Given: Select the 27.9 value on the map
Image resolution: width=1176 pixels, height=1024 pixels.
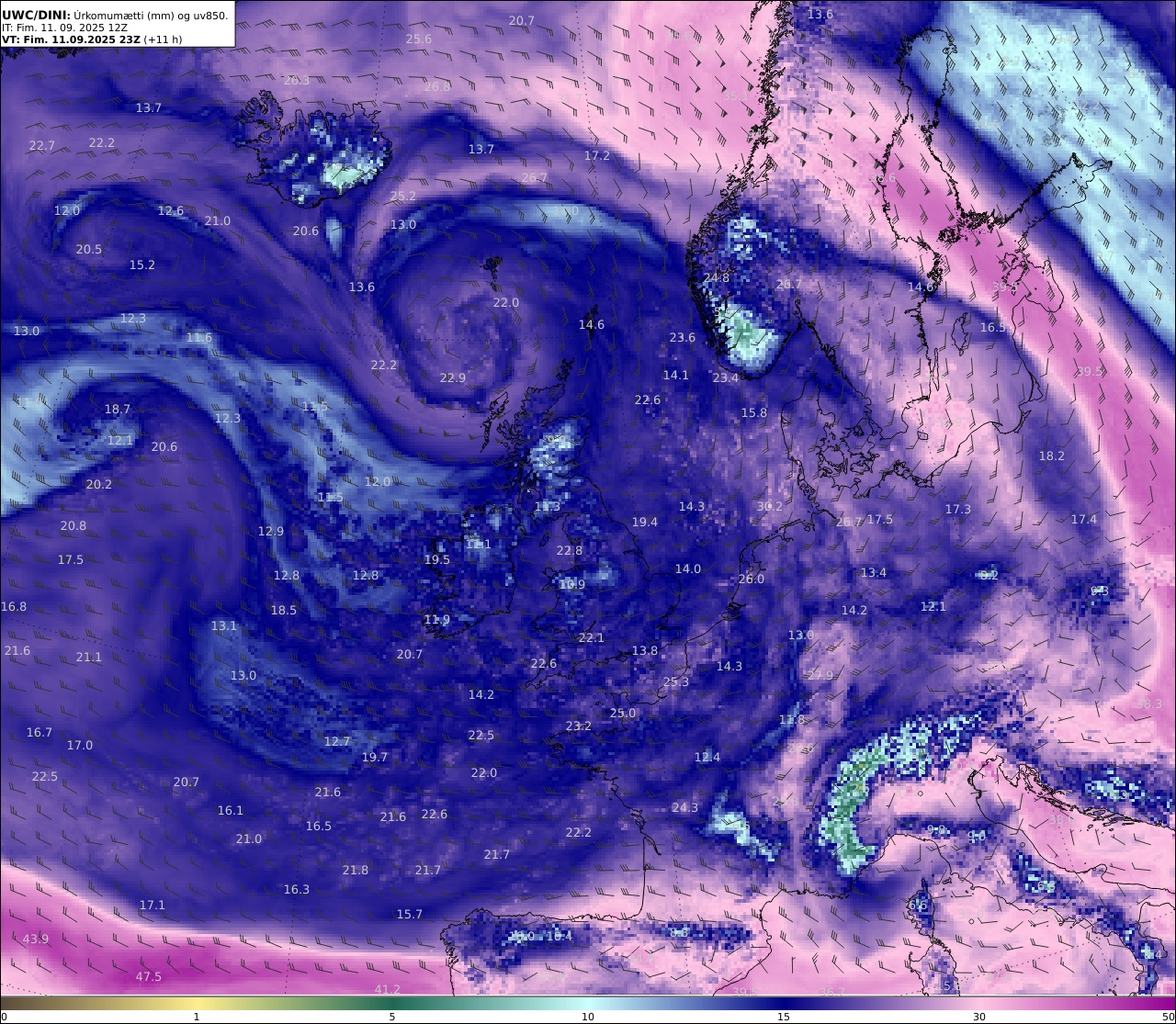Looking at the screenshot, I should click(x=820, y=675).
